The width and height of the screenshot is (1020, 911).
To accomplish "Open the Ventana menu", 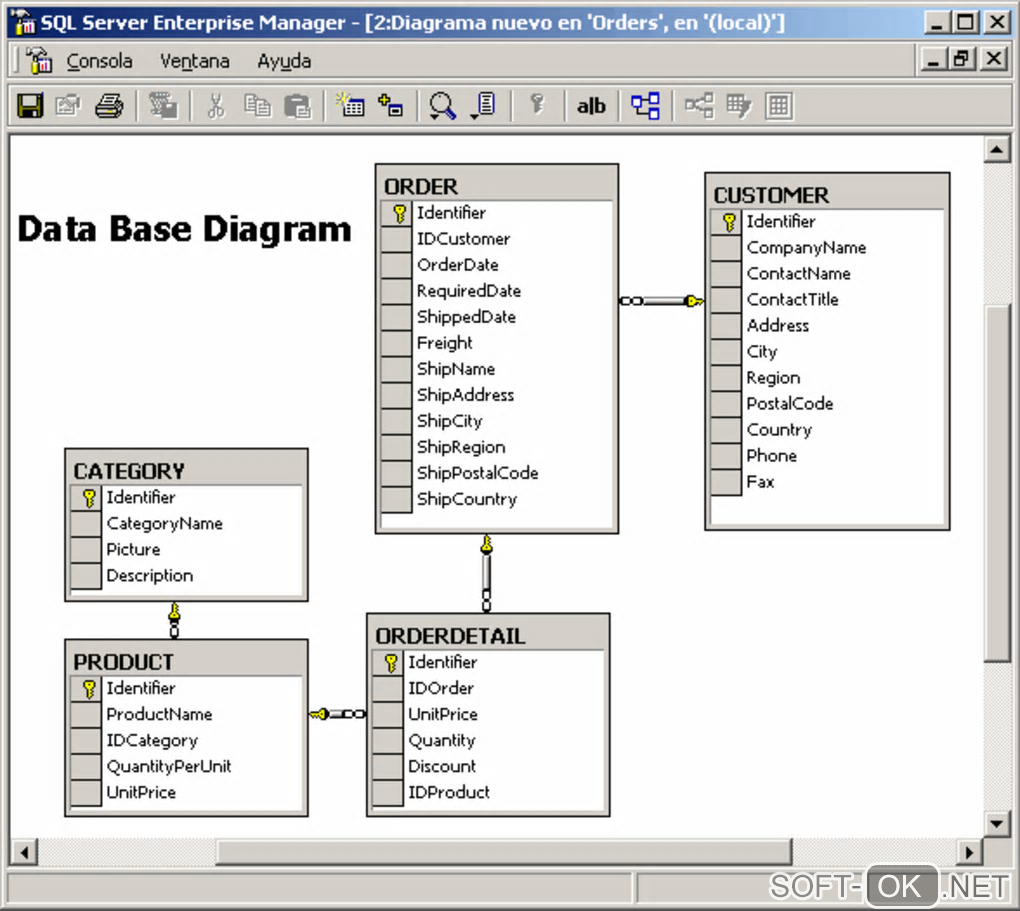I will click(x=195, y=61).
